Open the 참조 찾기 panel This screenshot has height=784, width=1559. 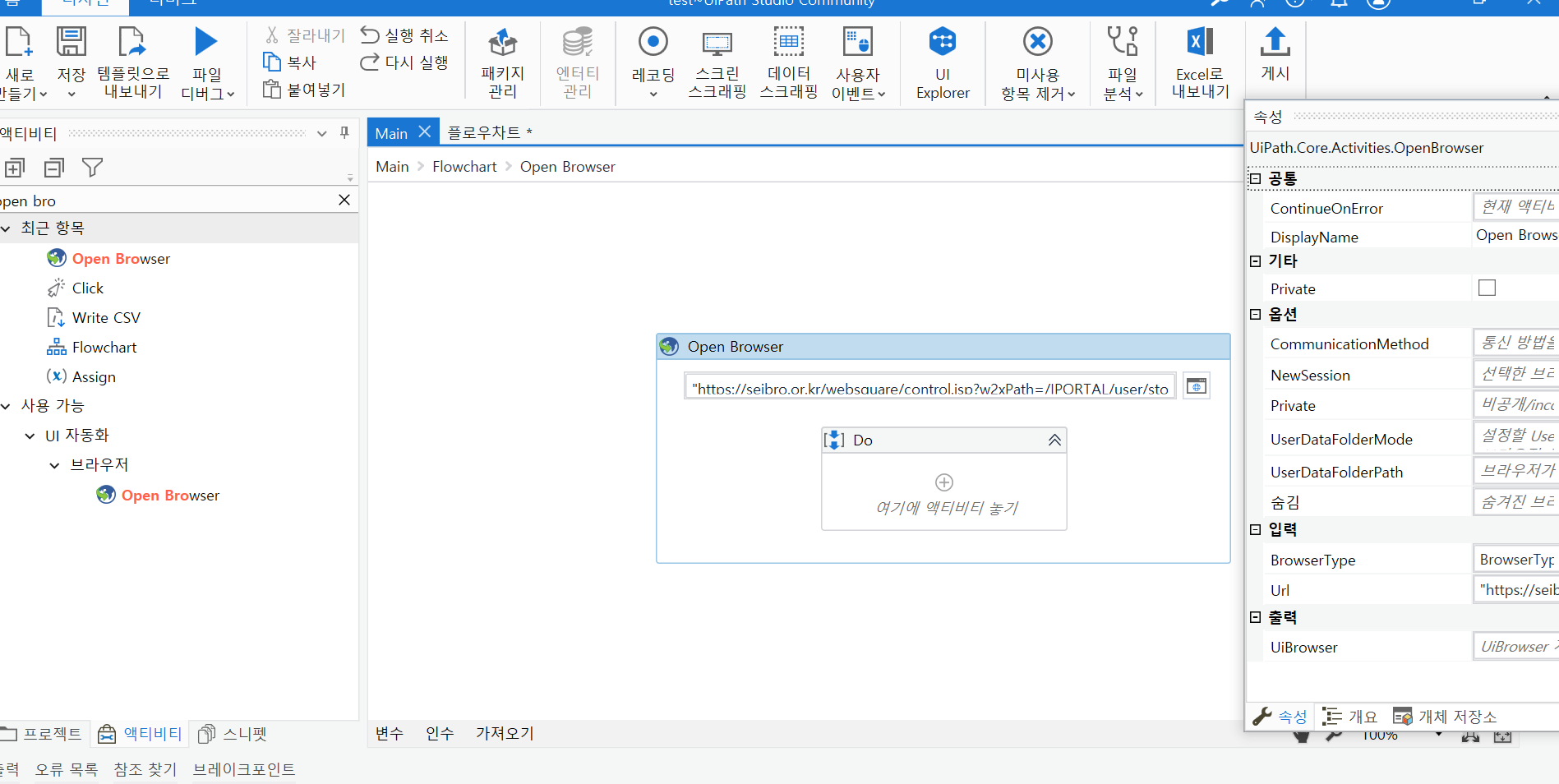tap(145, 770)
